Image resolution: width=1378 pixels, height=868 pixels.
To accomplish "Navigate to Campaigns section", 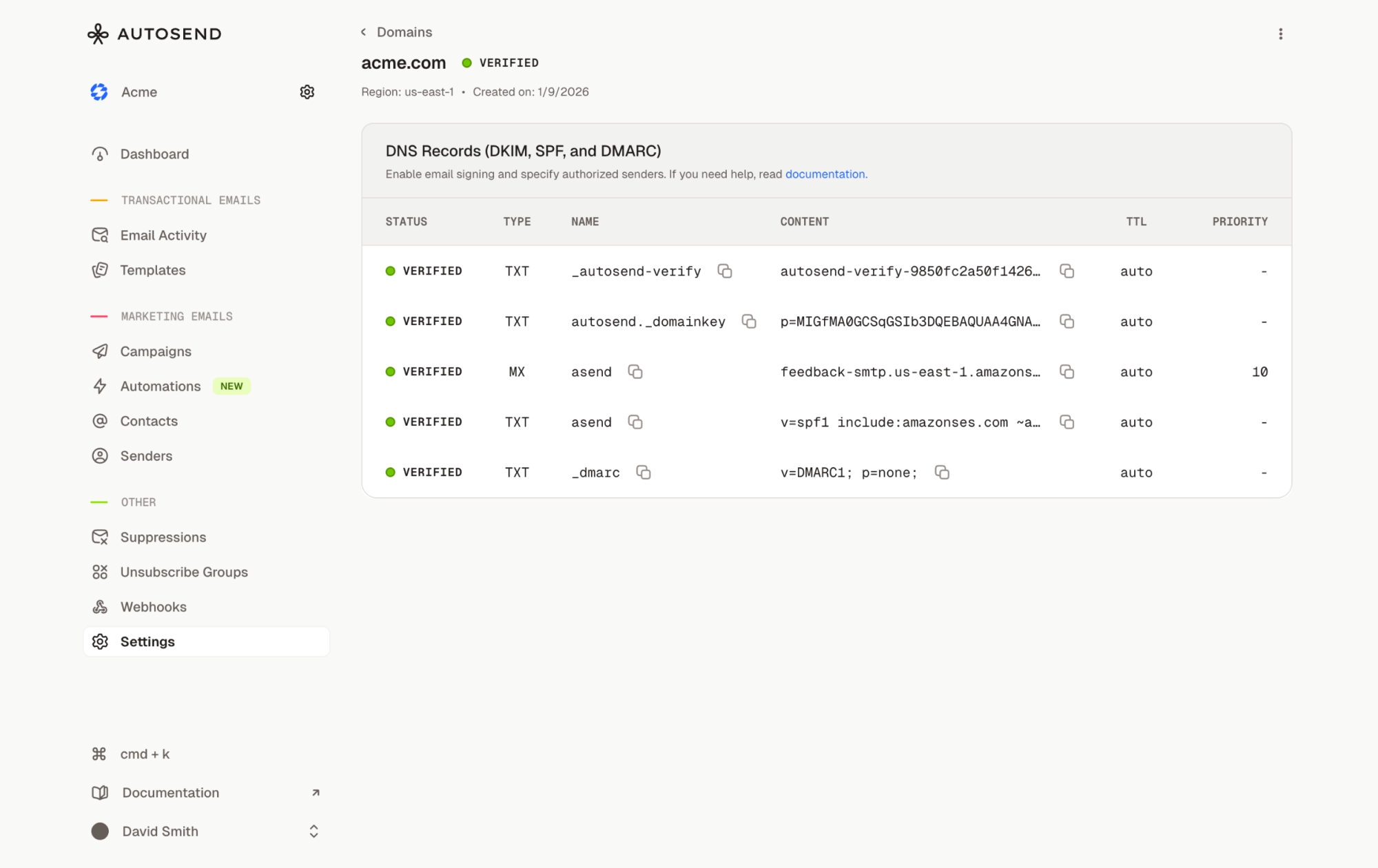I will pyautogui.click(x=155, y=351).
